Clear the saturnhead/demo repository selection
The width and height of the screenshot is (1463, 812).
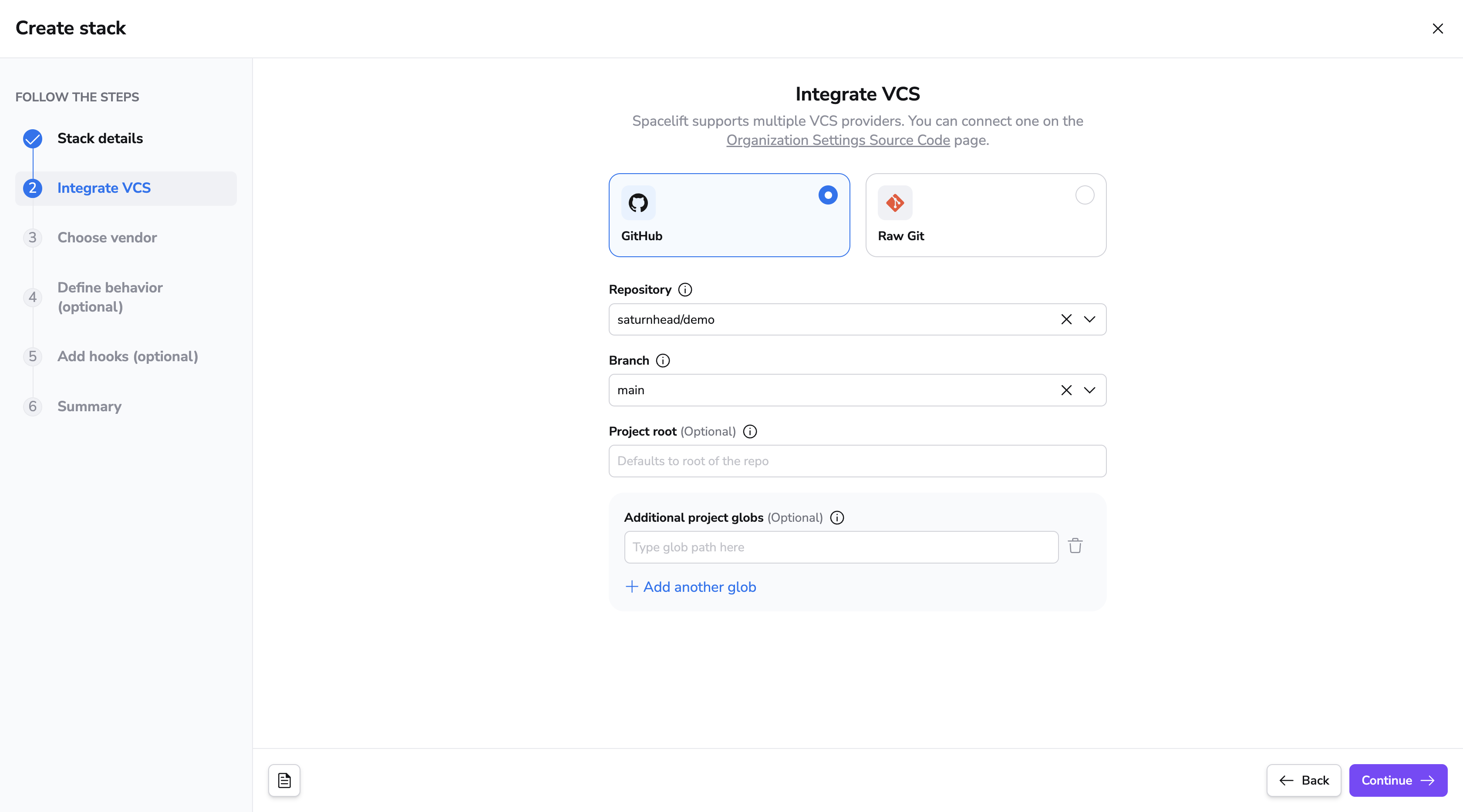point(1066,319)
